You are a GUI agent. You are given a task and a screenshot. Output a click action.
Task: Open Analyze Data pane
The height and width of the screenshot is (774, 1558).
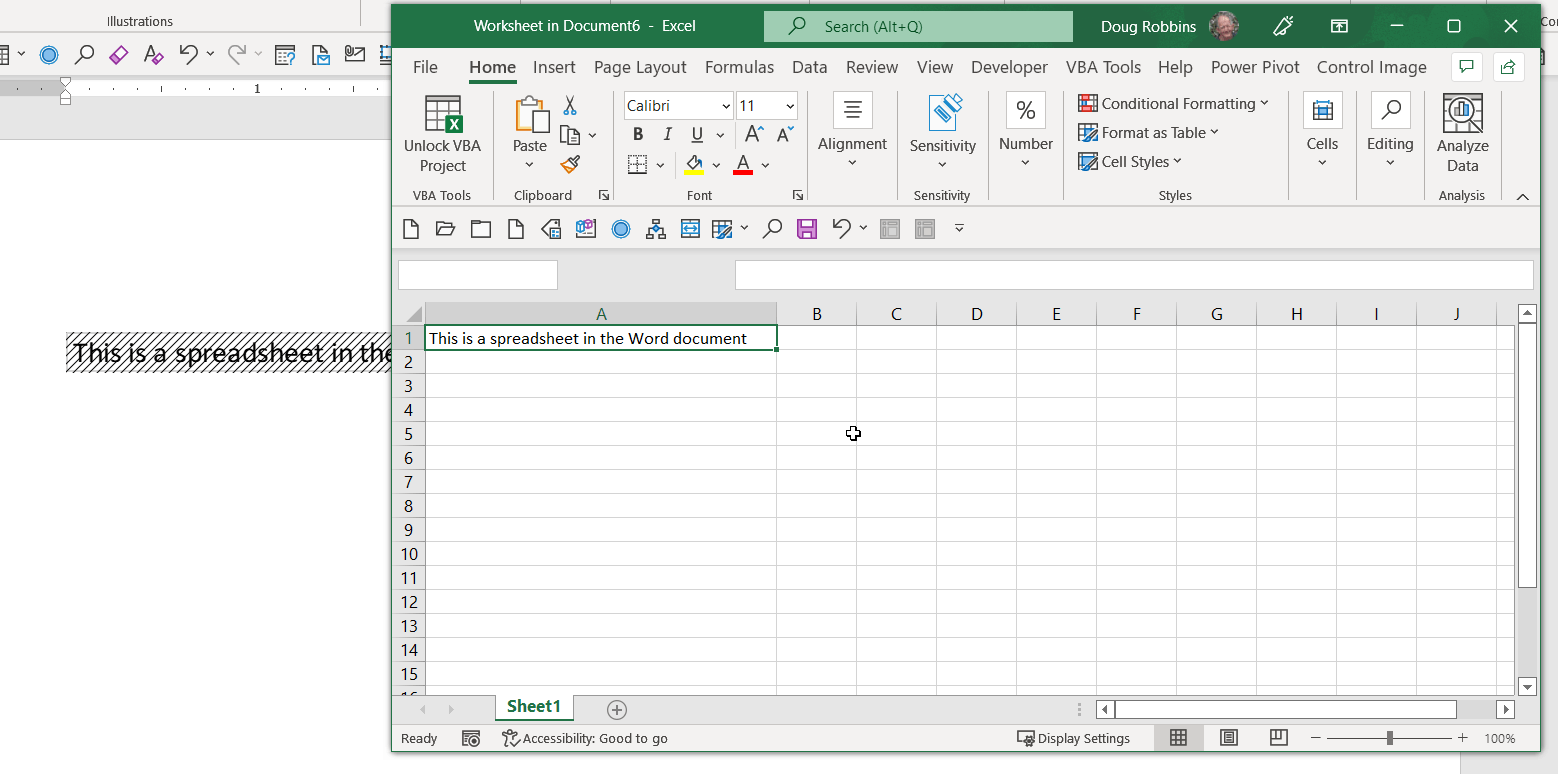pos(1462,135)
